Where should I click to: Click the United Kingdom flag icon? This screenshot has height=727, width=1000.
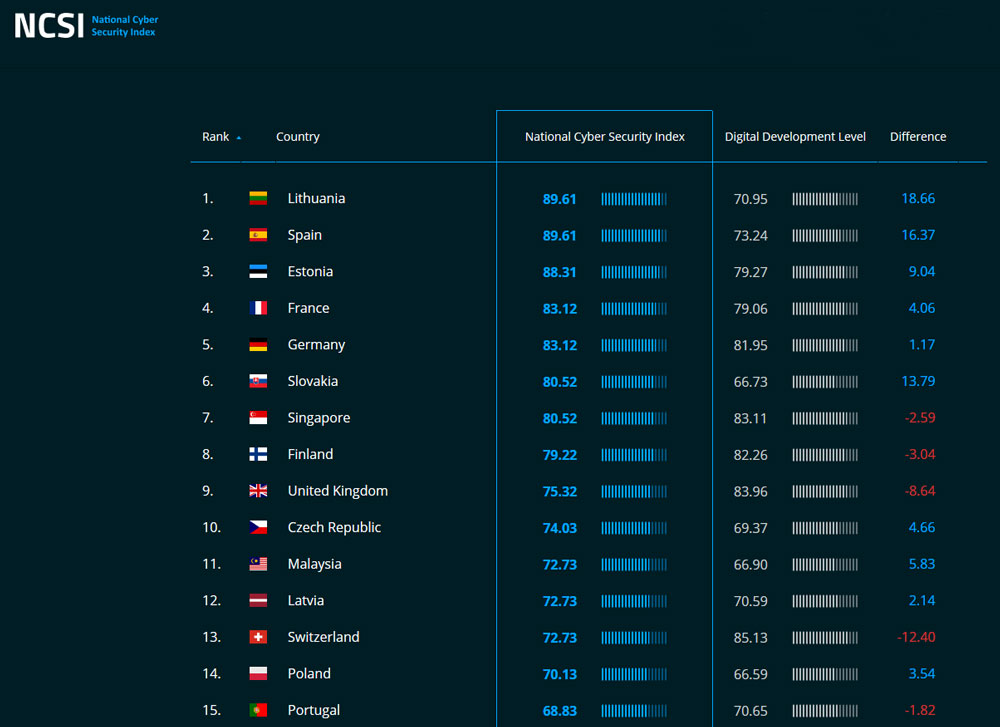[258, 491]
